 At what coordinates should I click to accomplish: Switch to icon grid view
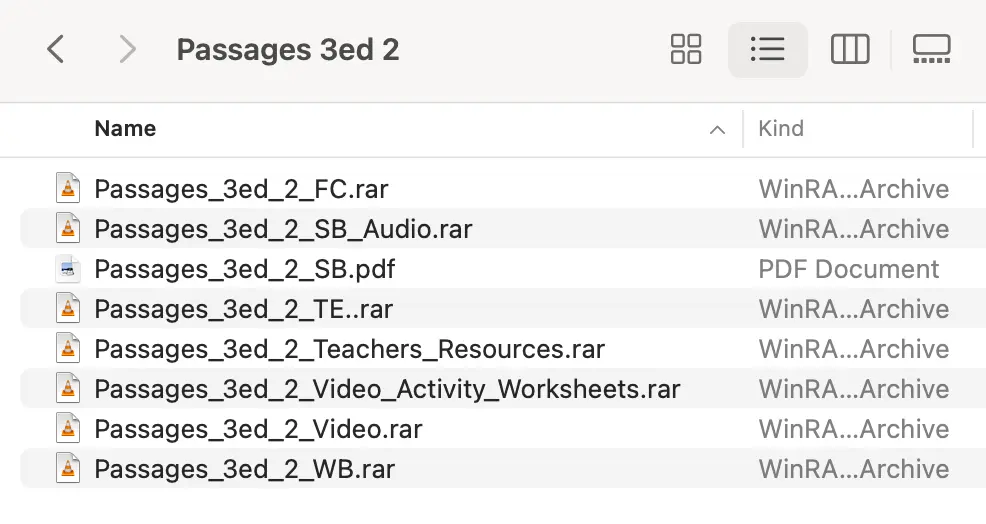coord(686,49)
